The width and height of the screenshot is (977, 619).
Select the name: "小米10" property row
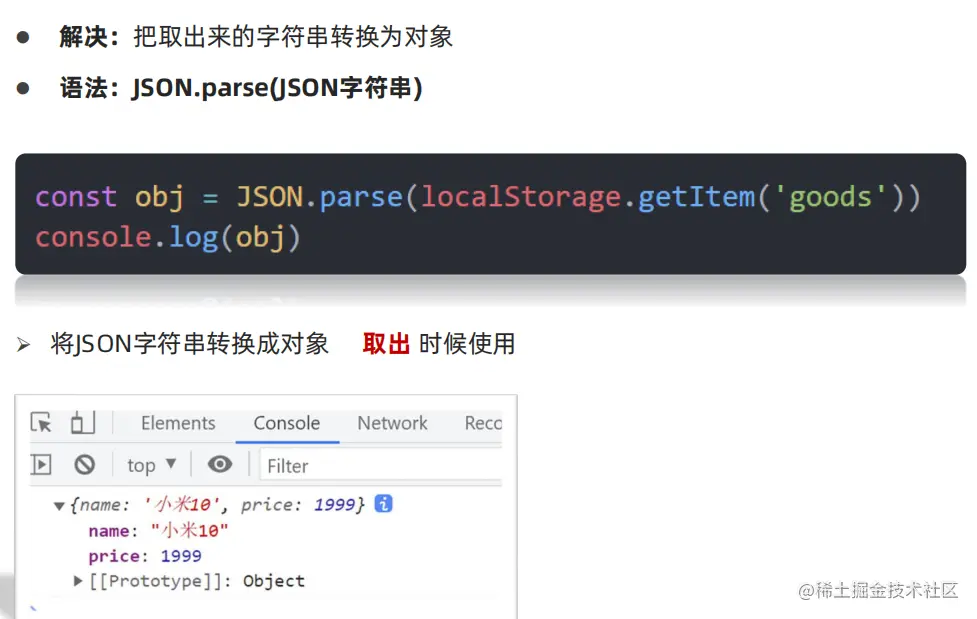click(x=158, y=530)
